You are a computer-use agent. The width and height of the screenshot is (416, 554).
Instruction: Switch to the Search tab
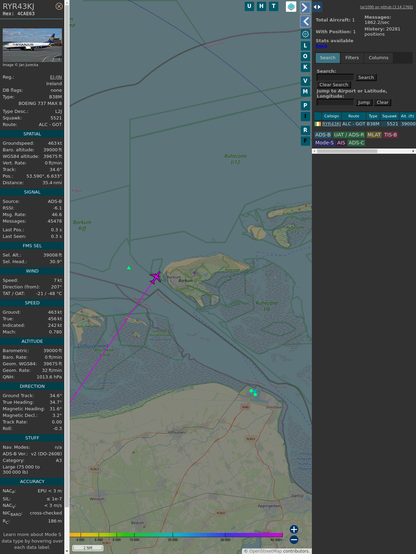pos(328,58)
